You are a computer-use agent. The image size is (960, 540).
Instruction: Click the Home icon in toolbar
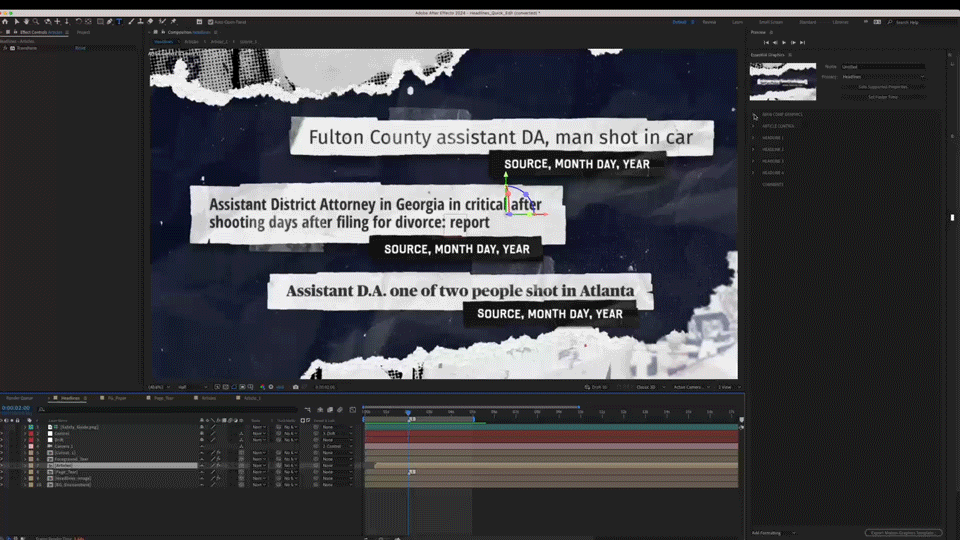[5, 21]
